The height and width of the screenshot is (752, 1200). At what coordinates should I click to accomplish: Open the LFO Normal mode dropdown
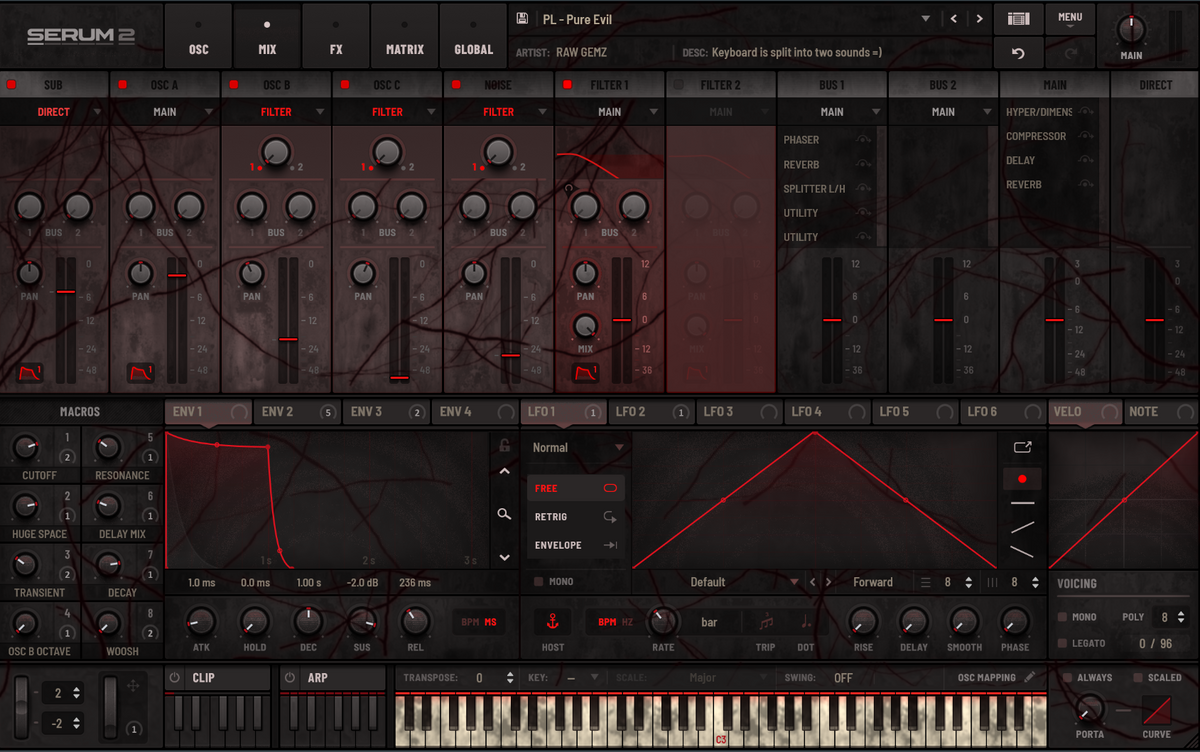pos(578,448)
